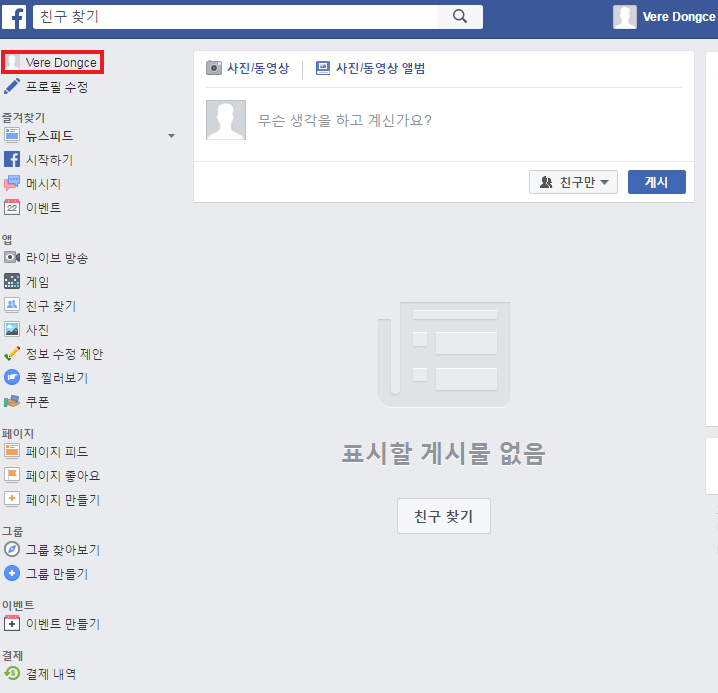Click the top bar profile avatar thumbnail
Image resolution: width=718 pixels, height=693 pixels.
[x=625, y=17]
